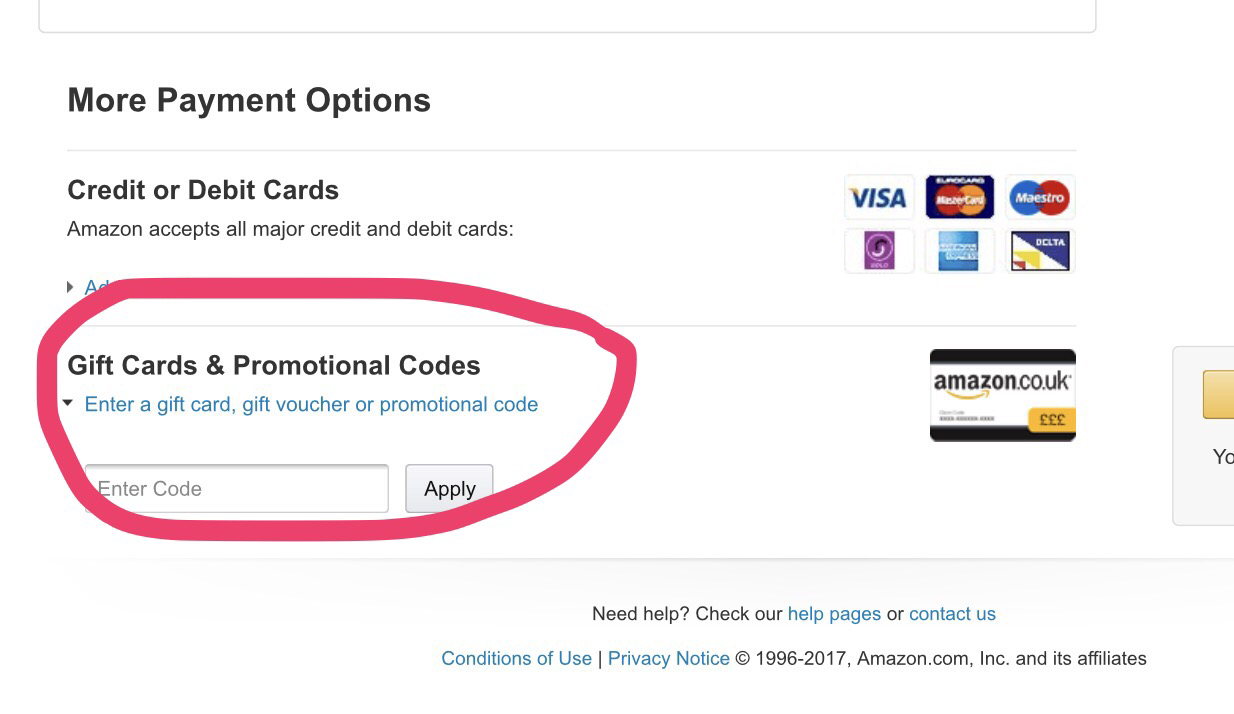Click the Visa card logo
Screen dimensions: 1234x714
coord(878,198)
